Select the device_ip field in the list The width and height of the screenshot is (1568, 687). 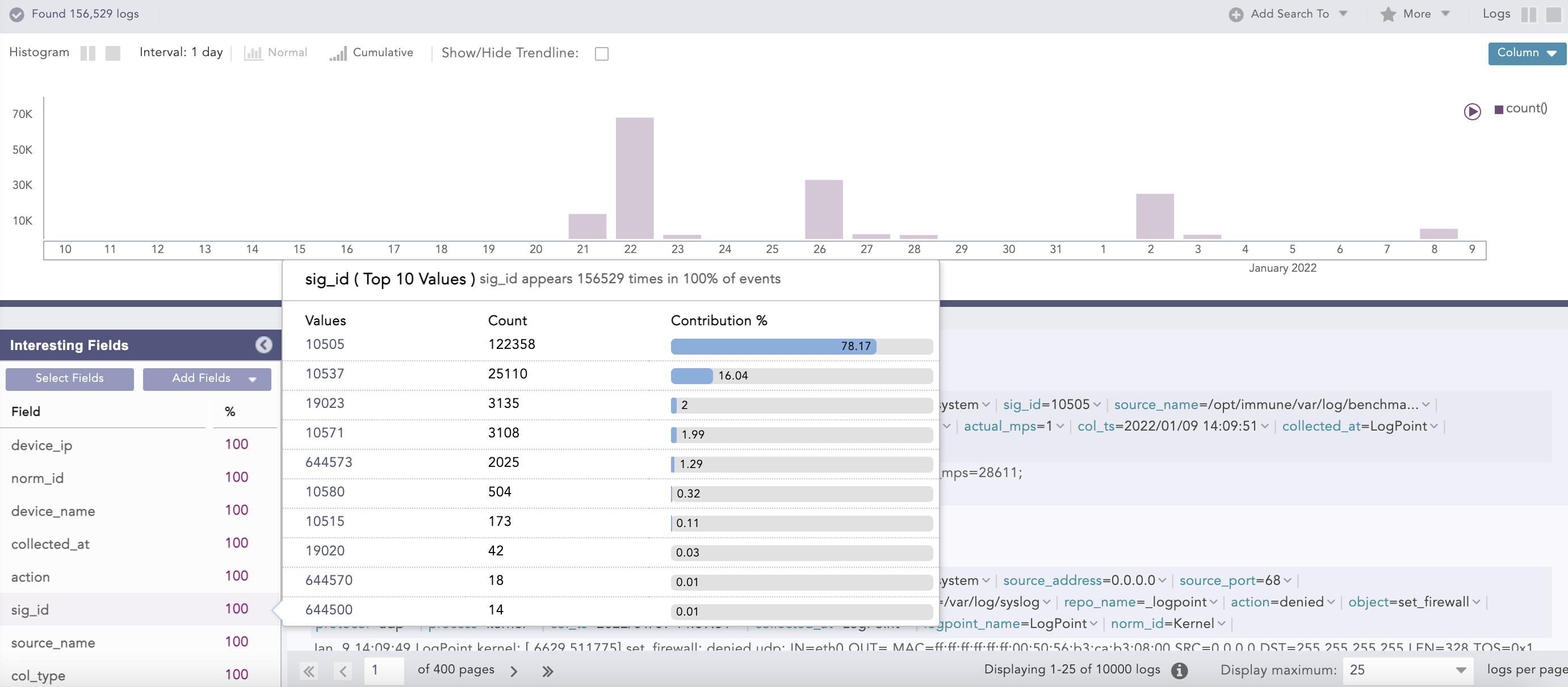pyautogui.click(x=41, y=445)
